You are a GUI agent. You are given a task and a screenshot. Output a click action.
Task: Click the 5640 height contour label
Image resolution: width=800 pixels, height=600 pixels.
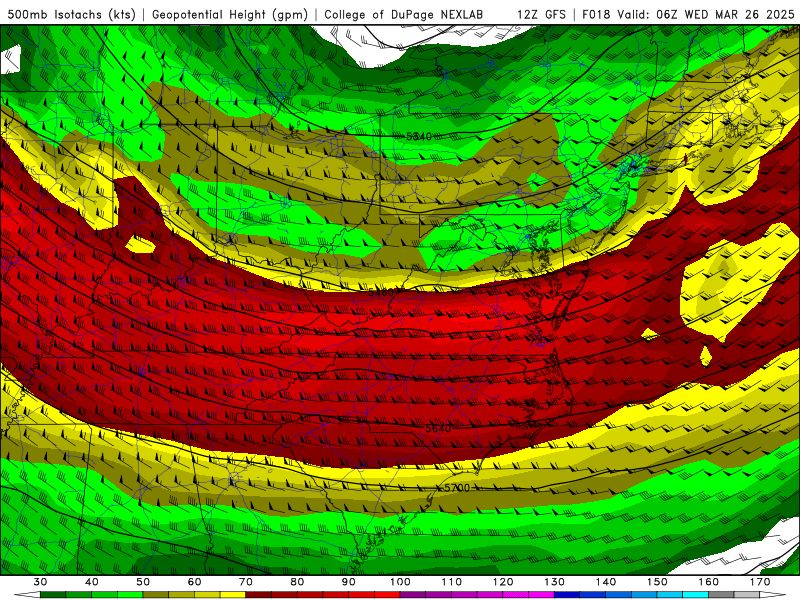click(438, 428)
